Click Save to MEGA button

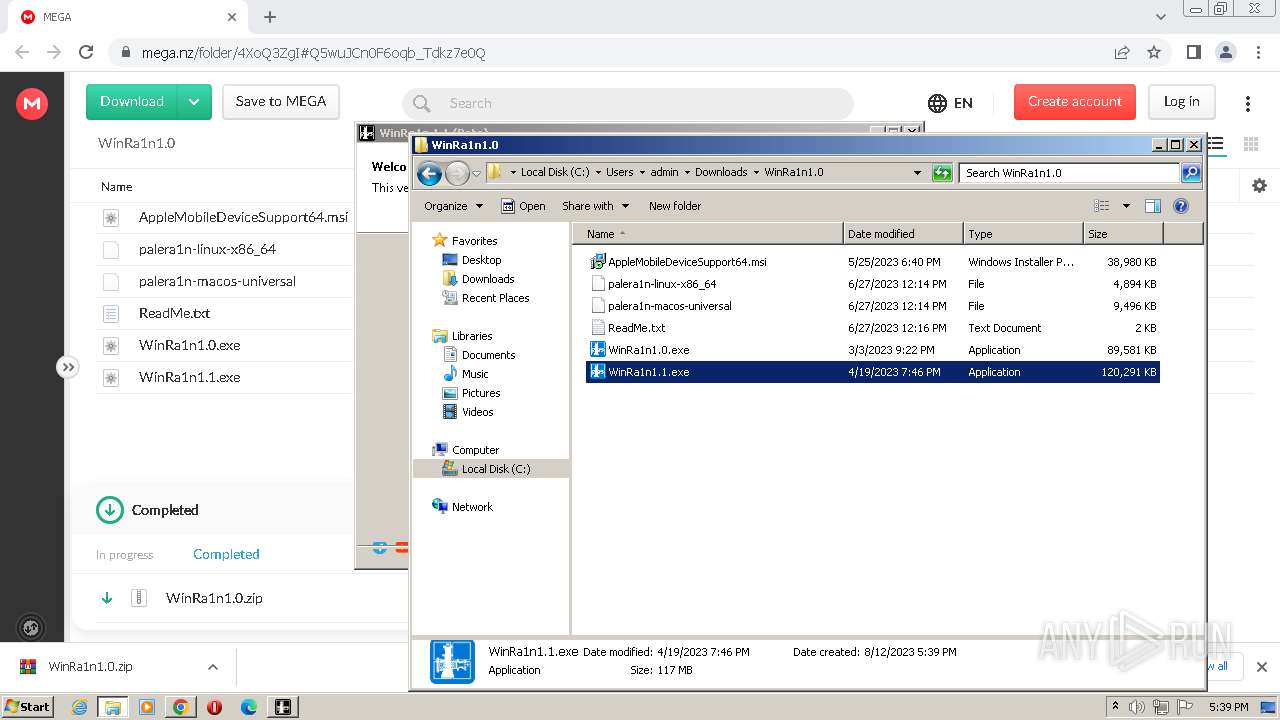(281, 102)
